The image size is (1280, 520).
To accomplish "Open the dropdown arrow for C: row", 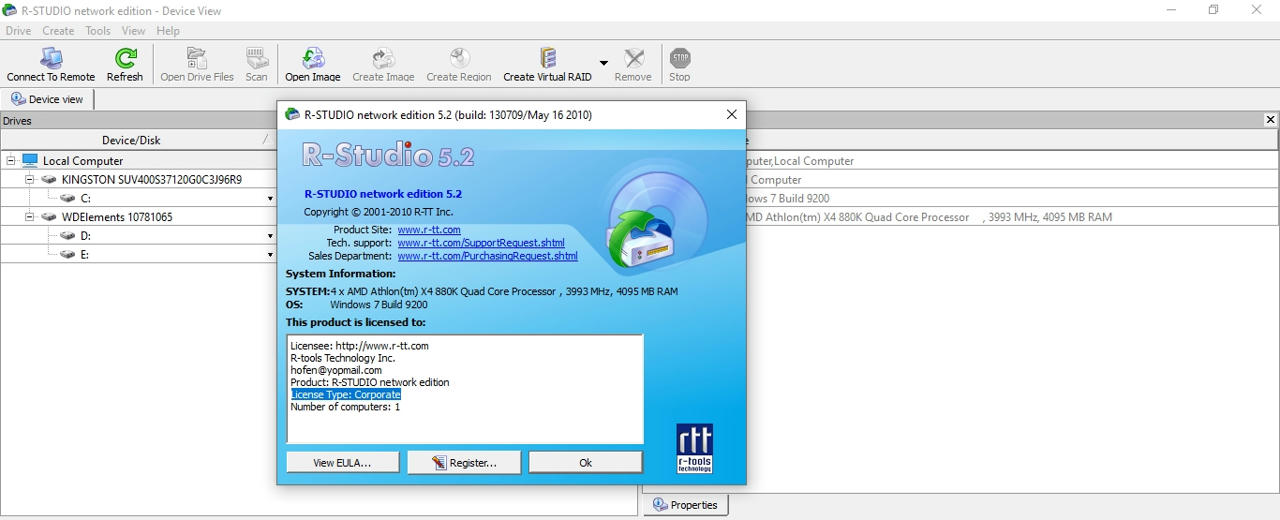I will click(x=270, y=198).
